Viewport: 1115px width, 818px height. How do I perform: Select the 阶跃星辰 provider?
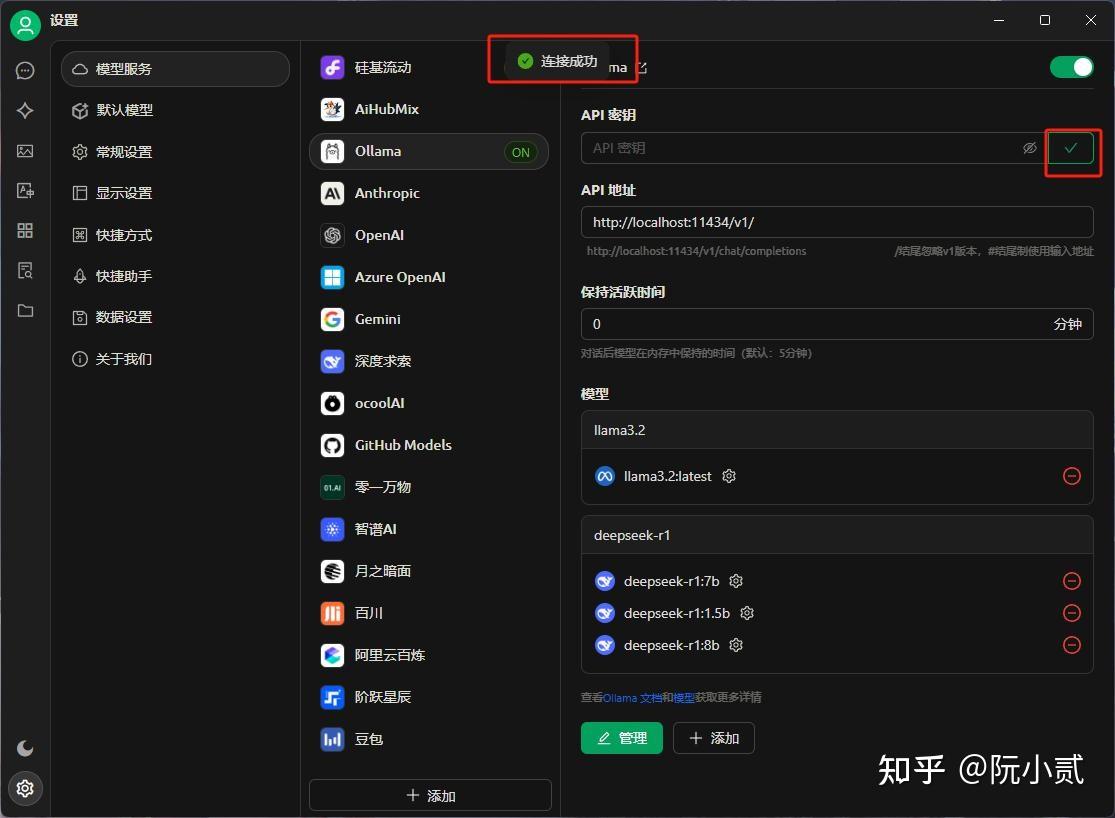pyautogui.click(x=429, y=697)
